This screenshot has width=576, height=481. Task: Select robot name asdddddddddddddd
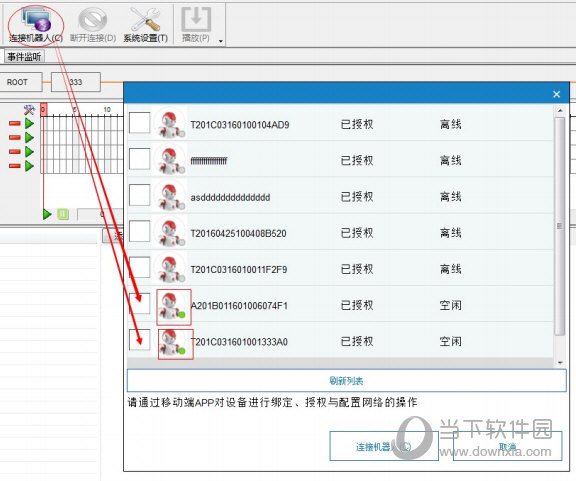click(230, 197)
